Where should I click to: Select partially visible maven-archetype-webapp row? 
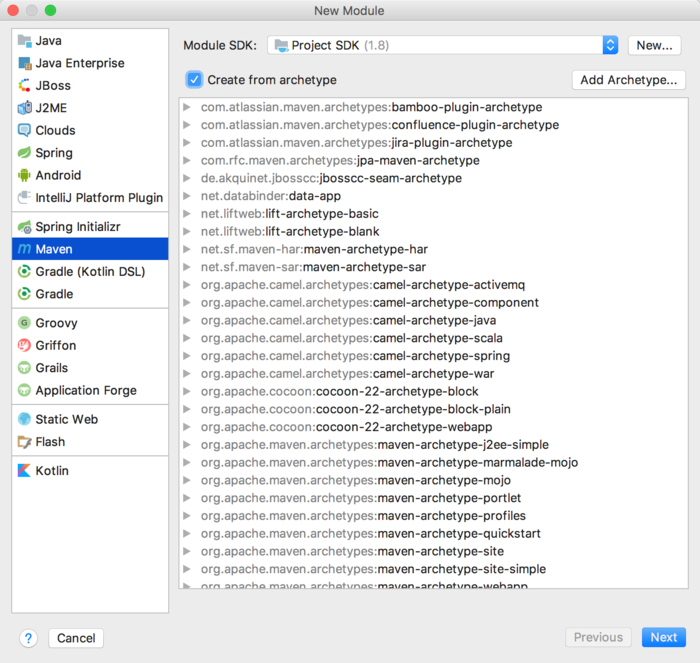433,584
